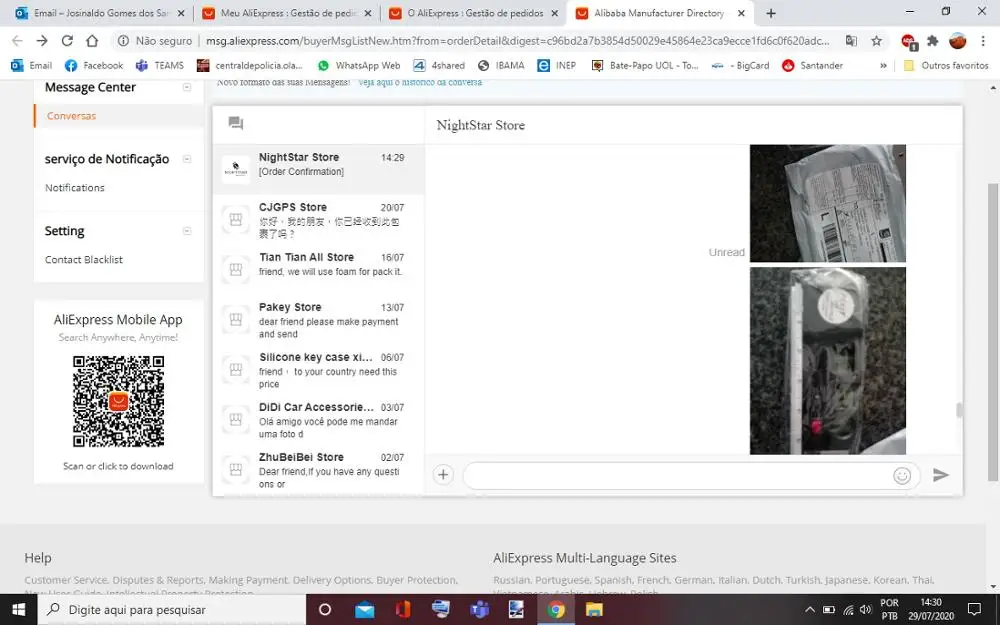This screenshot has width=1000, height=625.
Task: Open Chrome extensions puzzle icon
Action: [x=932, y=41]
